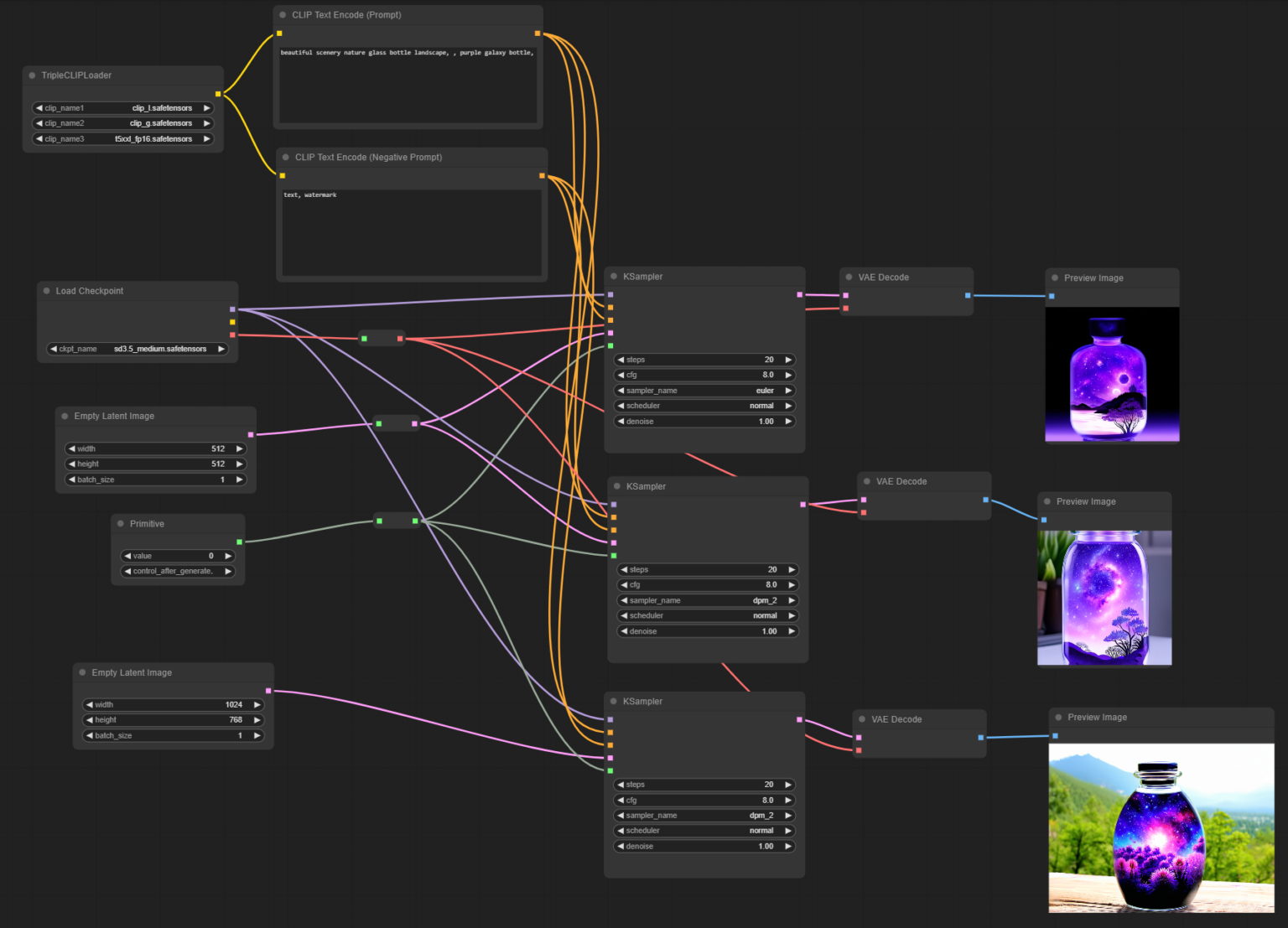Viewport: 1288px width, 928px height.
Task: Open the sampler_name dropdown showing euler
Action: (703, 390)
